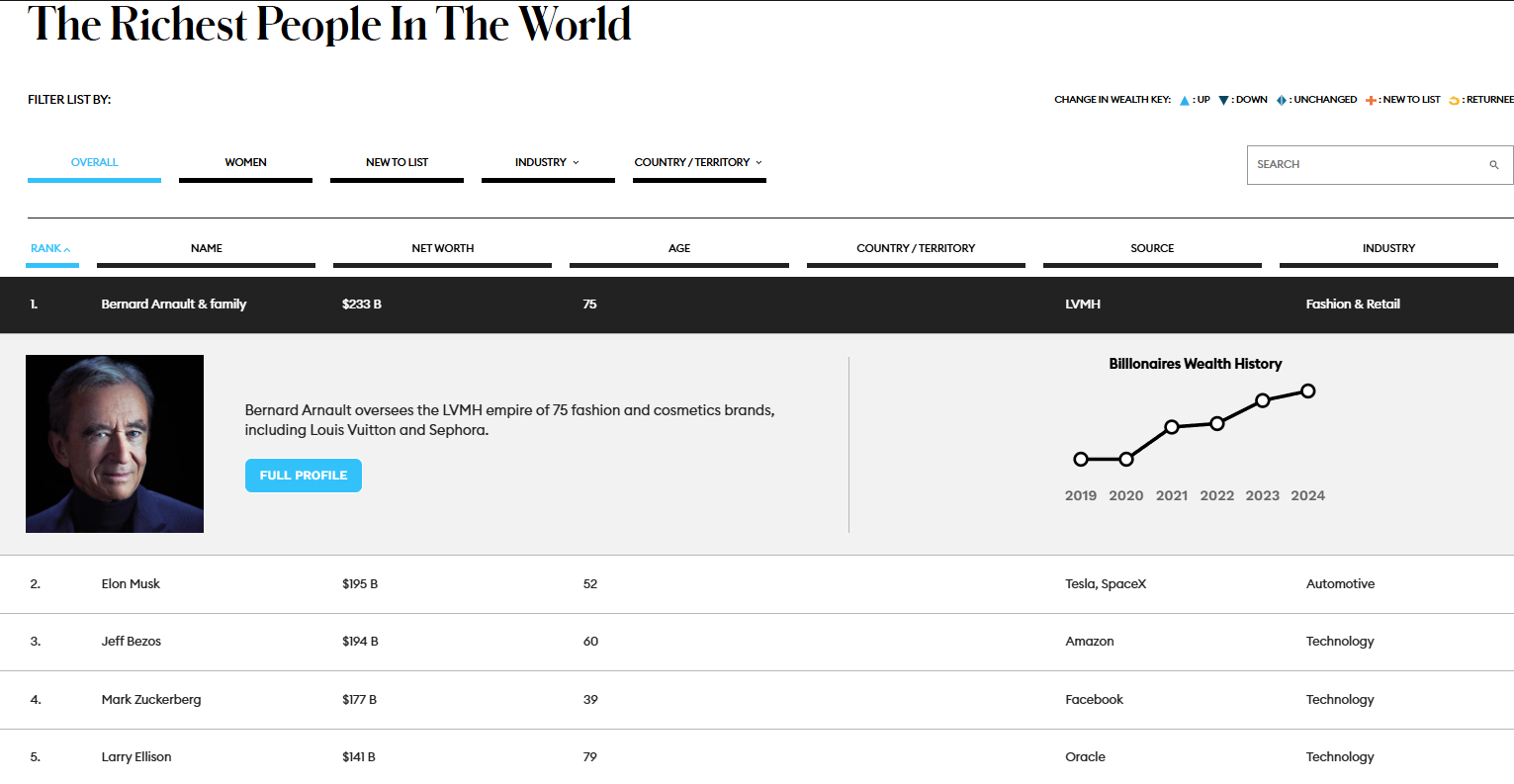Click the $233 B net worth value
The width and height of the screenshot is (1514, 784).
pos(362,305)
